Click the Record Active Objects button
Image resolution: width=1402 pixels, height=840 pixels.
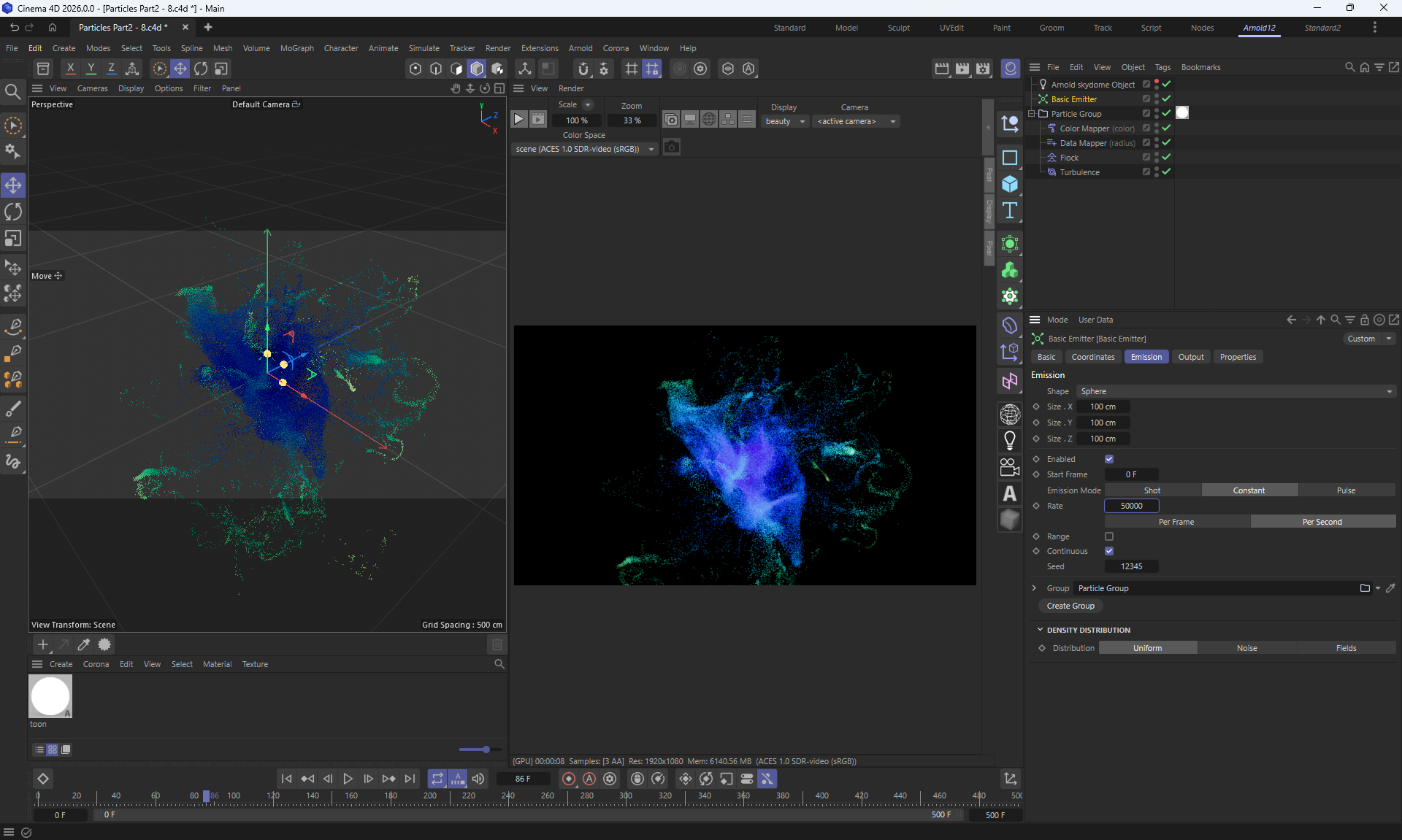[569, 779]
